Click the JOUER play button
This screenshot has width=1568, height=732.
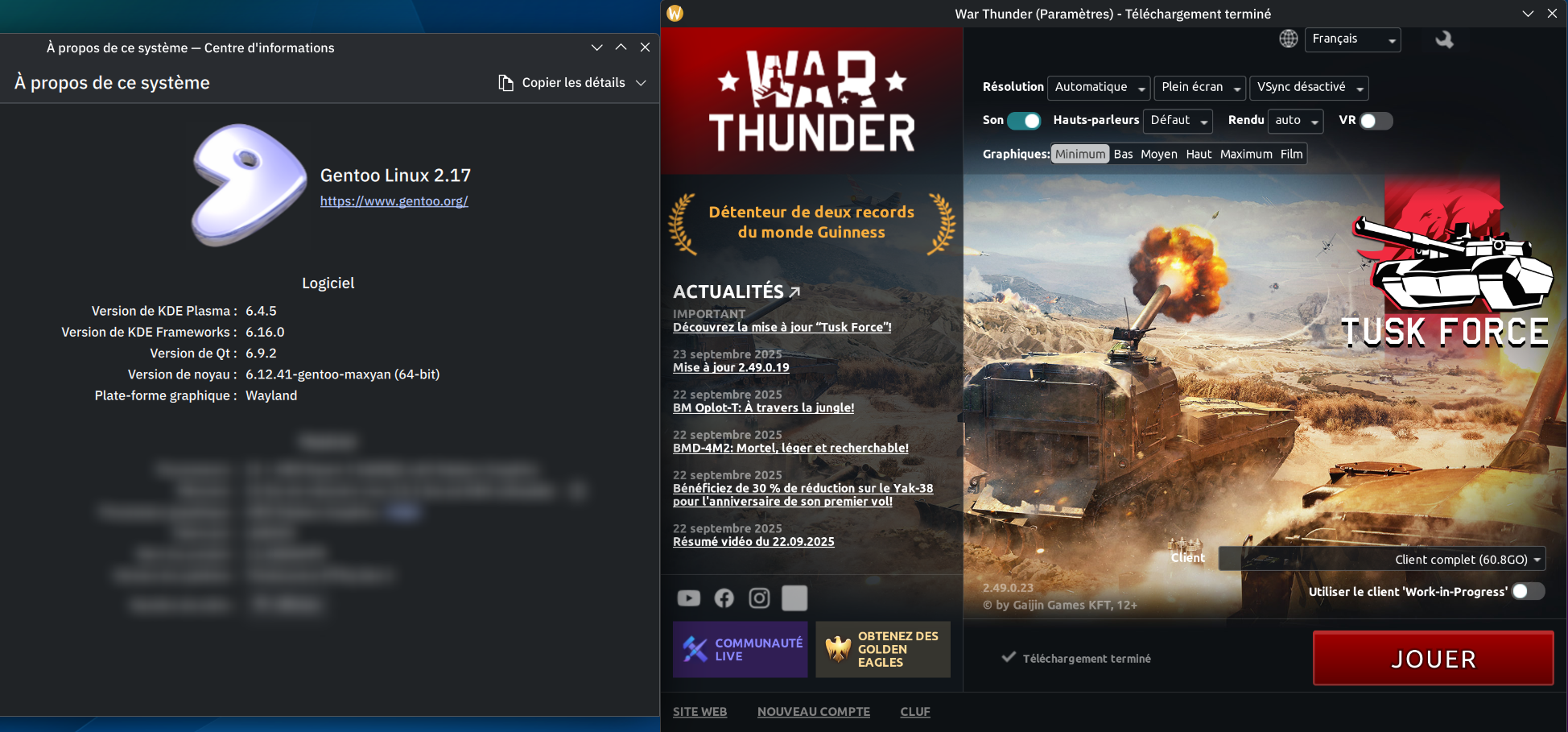point(1433,659)
